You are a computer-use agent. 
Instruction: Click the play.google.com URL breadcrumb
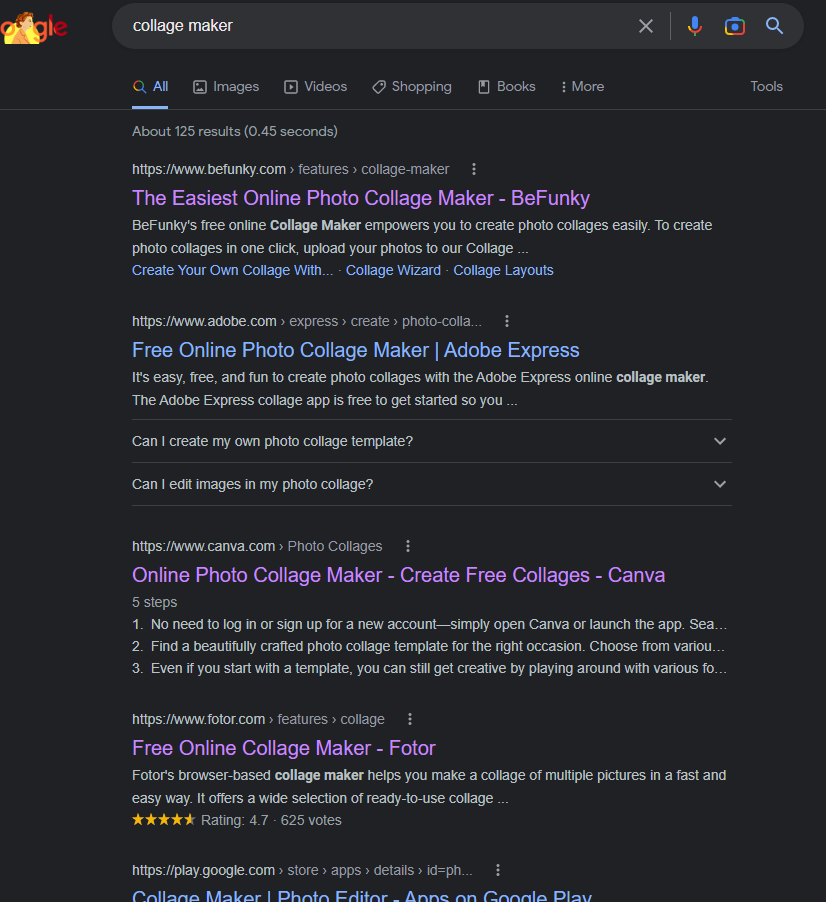point(302,870)
